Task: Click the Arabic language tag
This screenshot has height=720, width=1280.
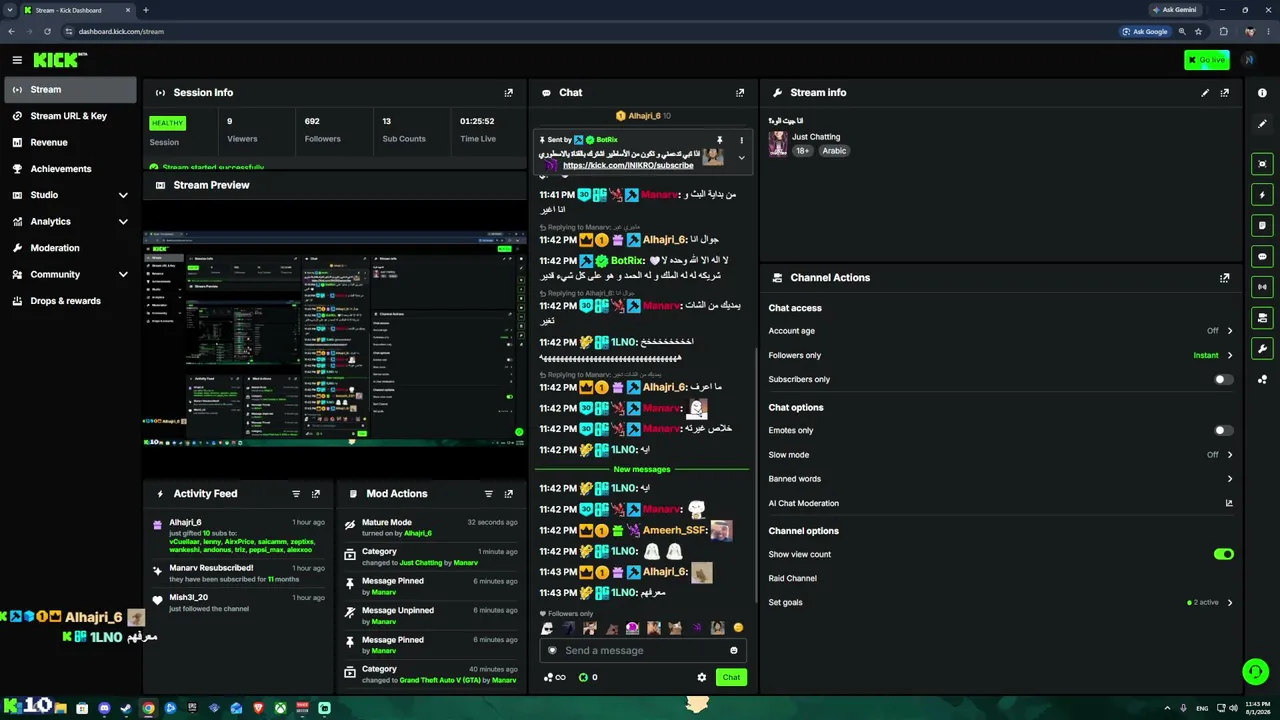Action: pos(834,151)
